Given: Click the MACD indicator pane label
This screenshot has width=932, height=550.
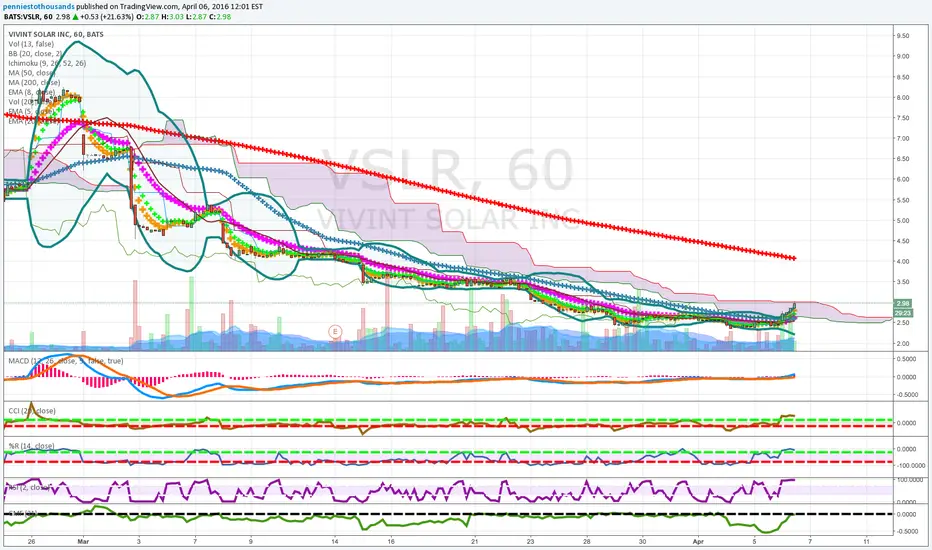Looking at the screenshot, I should 66,361.
